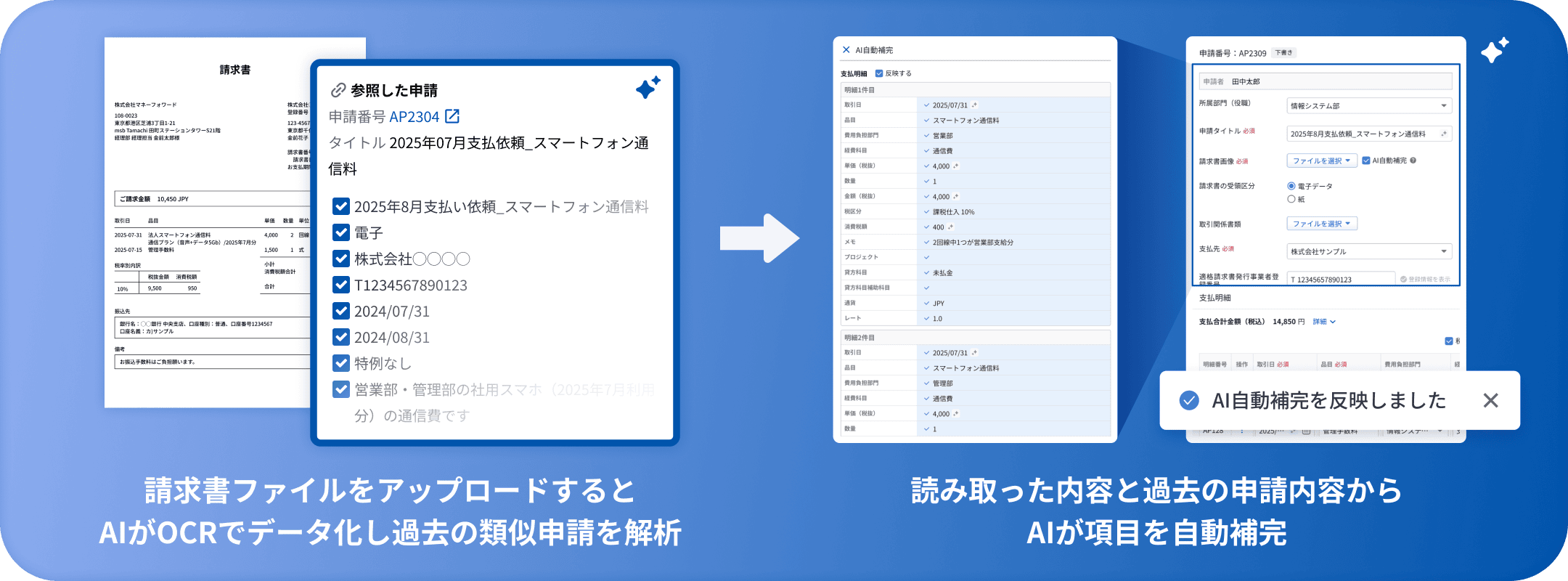Open the 所属部門 dropdown showing 情報システム部
The image size is (1568, 581).
coord(1368,106)
